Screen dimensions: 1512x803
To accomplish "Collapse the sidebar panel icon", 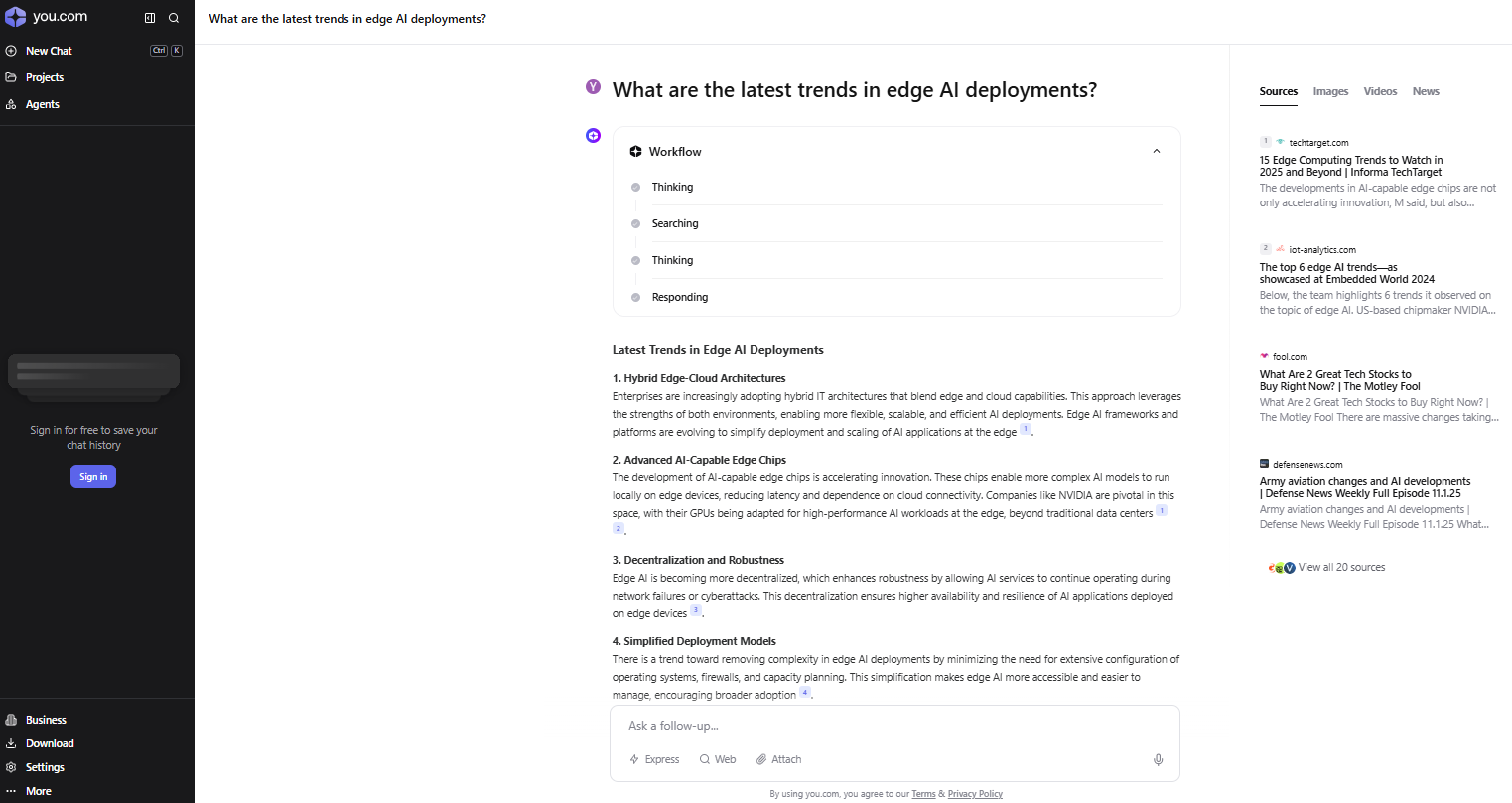I will click(150, 18).
